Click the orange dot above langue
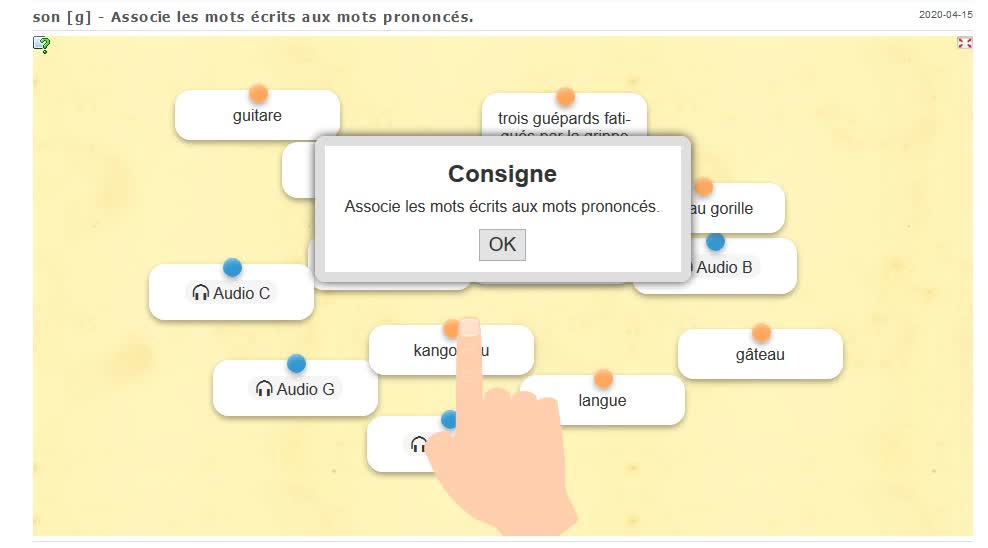The width and height of the screenshot is (988, 548). coord(603,379)
